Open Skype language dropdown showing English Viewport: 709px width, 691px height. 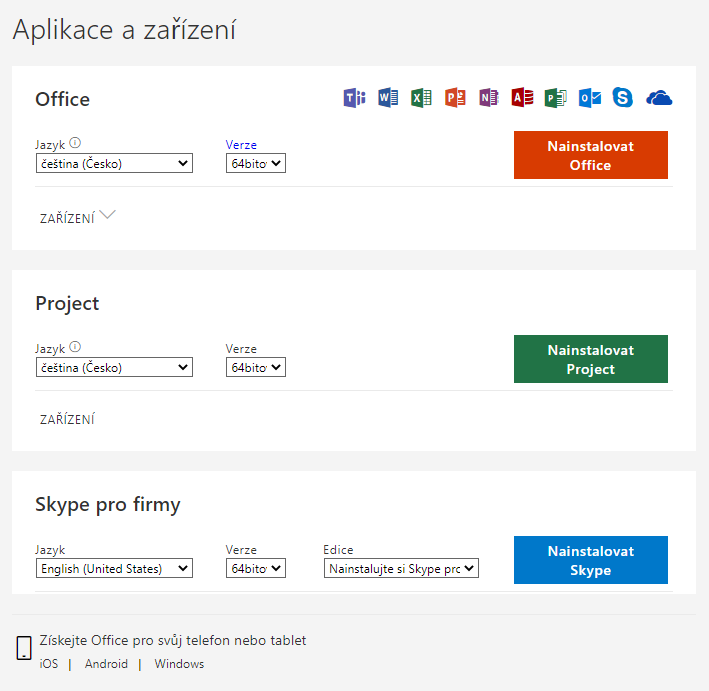(x=114, y=568)
